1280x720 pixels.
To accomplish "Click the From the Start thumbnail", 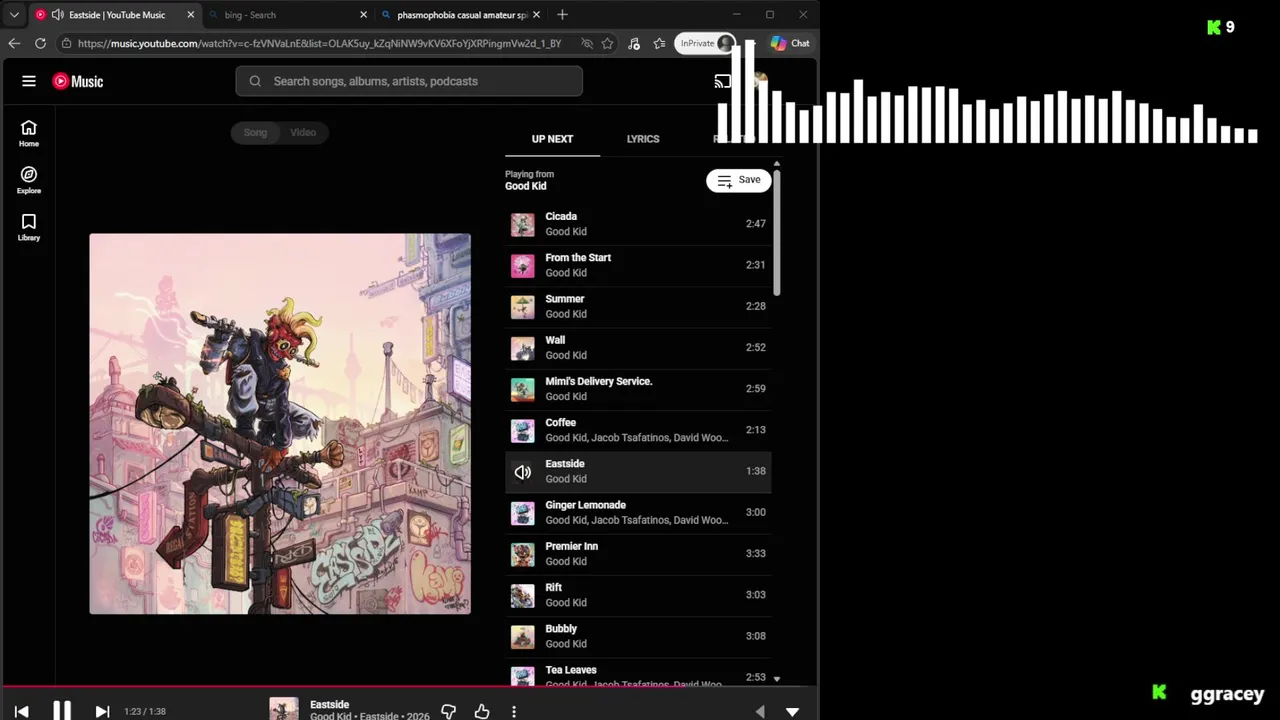I will pos(523,265).
